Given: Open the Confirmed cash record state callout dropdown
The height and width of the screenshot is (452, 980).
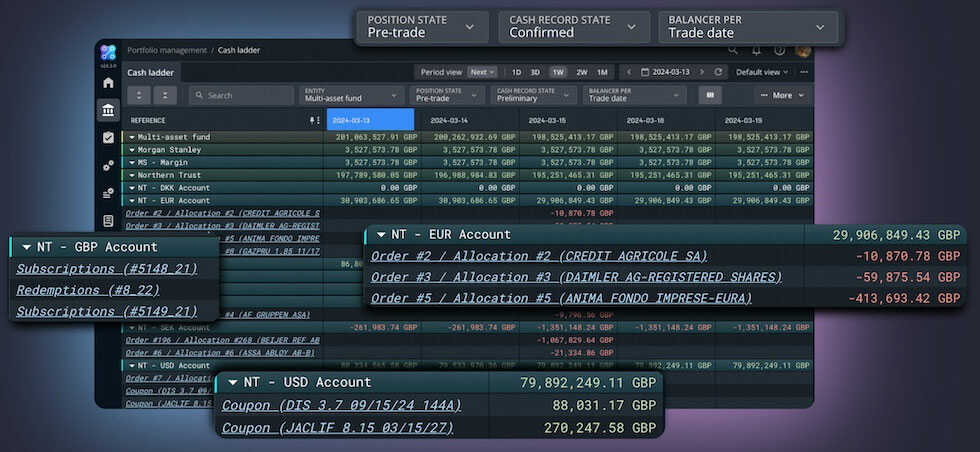Looking at the screenshot, I should (x=573, y=27).
